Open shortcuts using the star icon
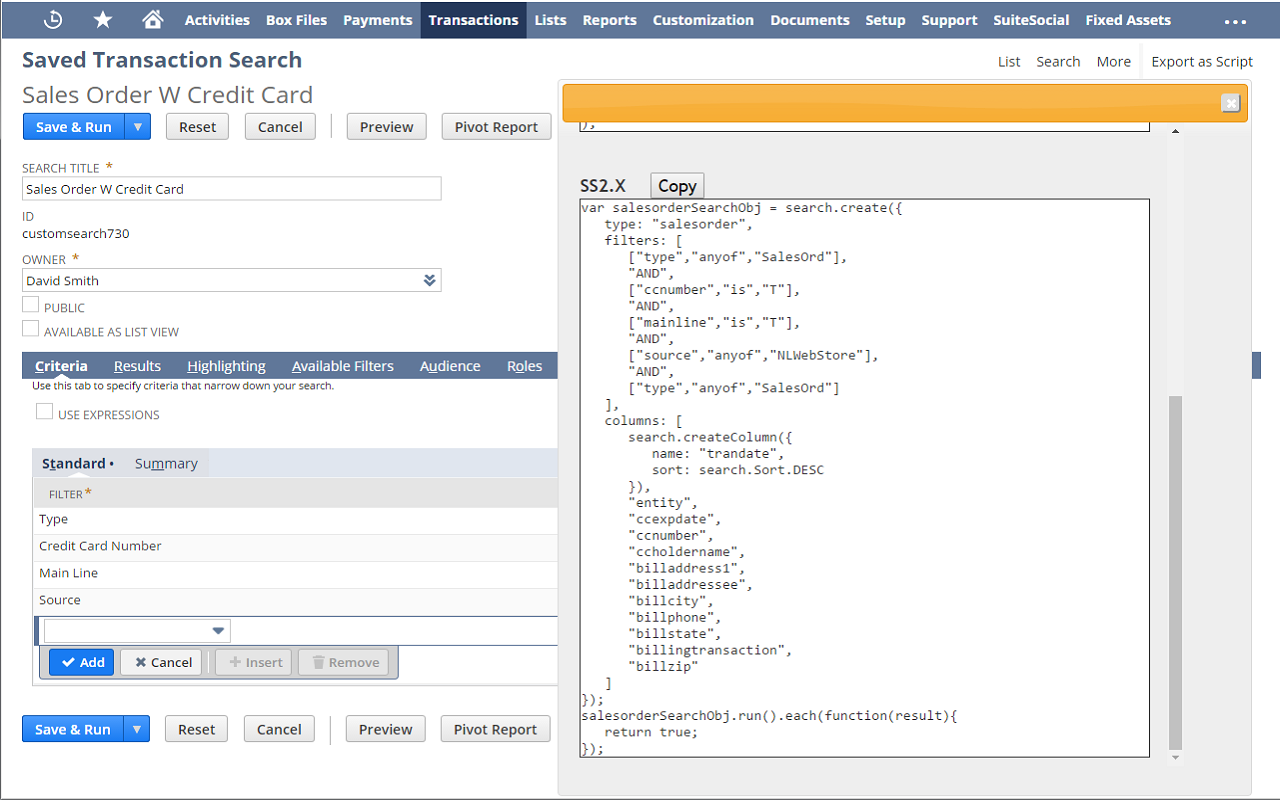1280x800 pixels. 102,19
